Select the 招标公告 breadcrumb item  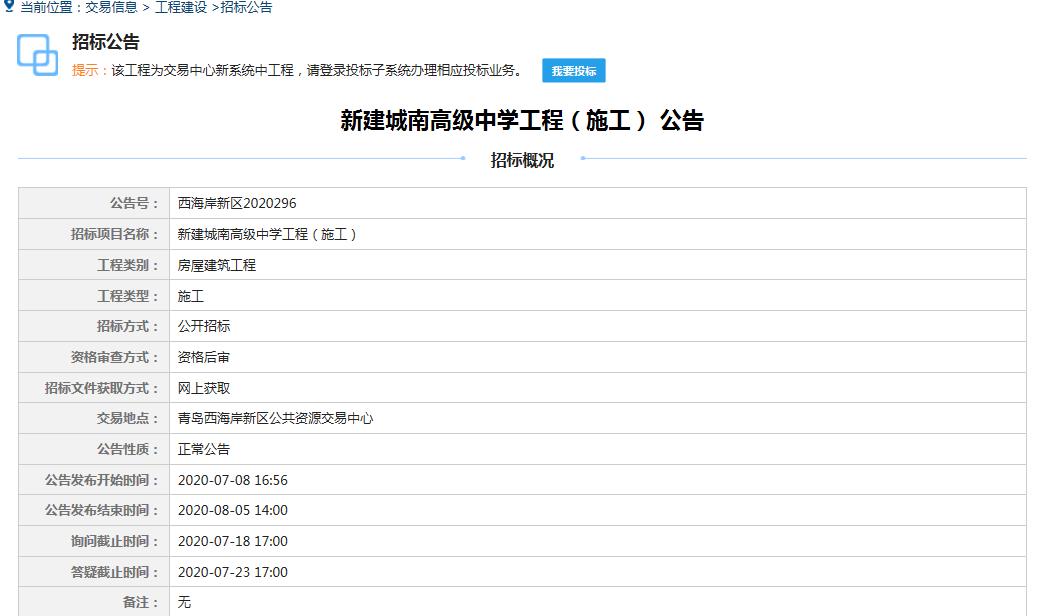click(x=246, y=8)
